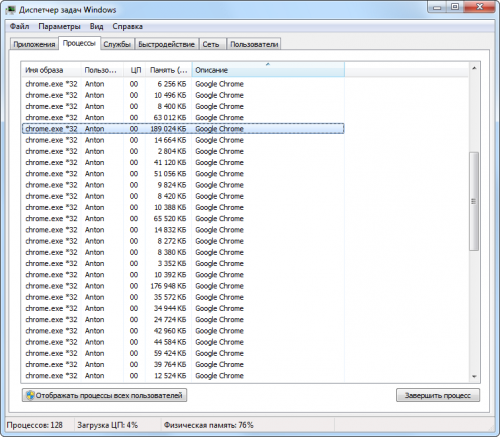Switch to the Приложения tab

click(34, 44)
